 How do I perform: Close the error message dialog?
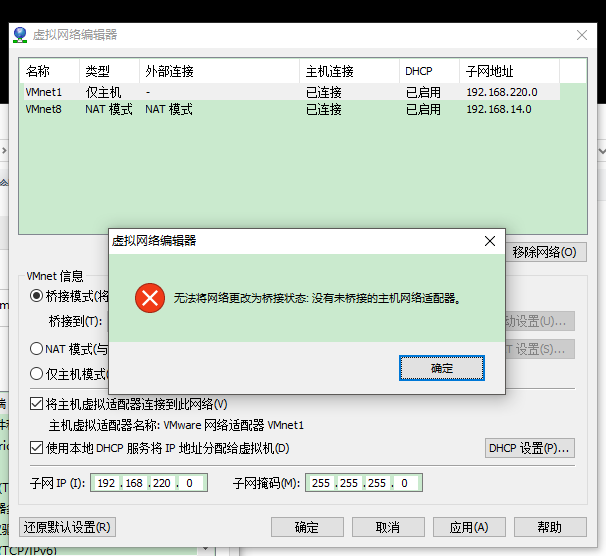490,241
